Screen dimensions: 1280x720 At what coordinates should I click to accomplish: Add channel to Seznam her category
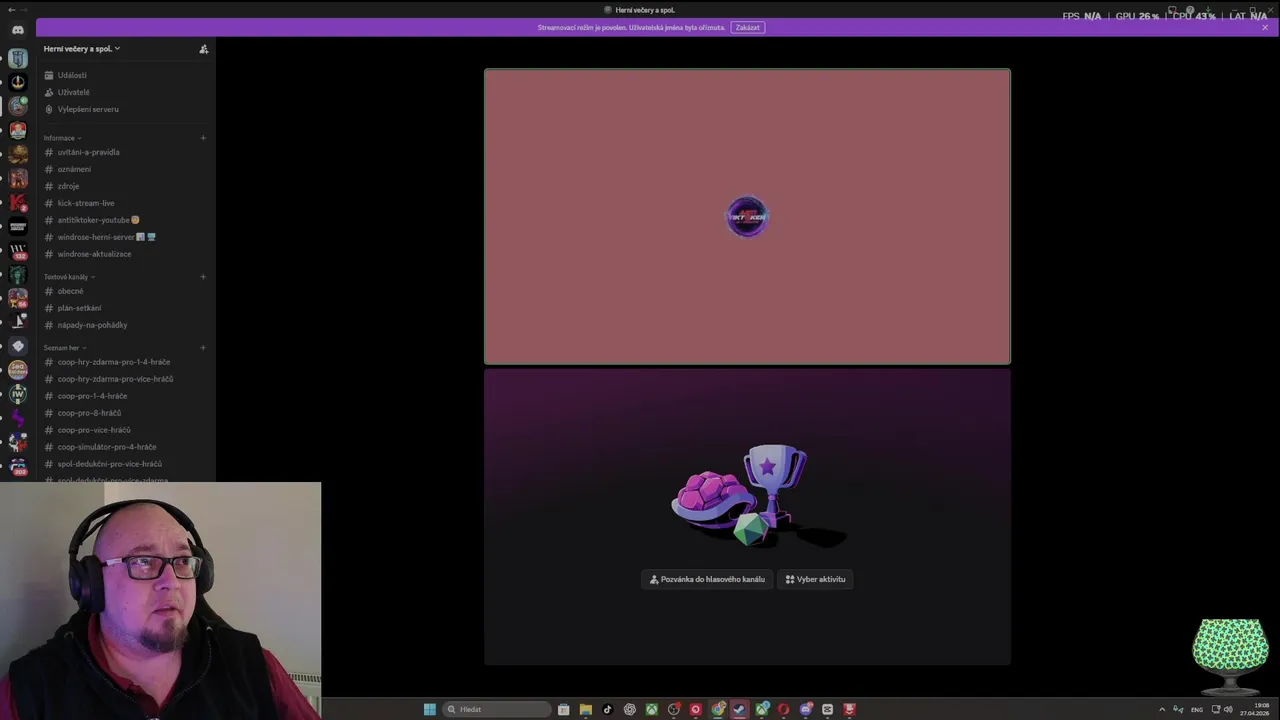(203, 348)
